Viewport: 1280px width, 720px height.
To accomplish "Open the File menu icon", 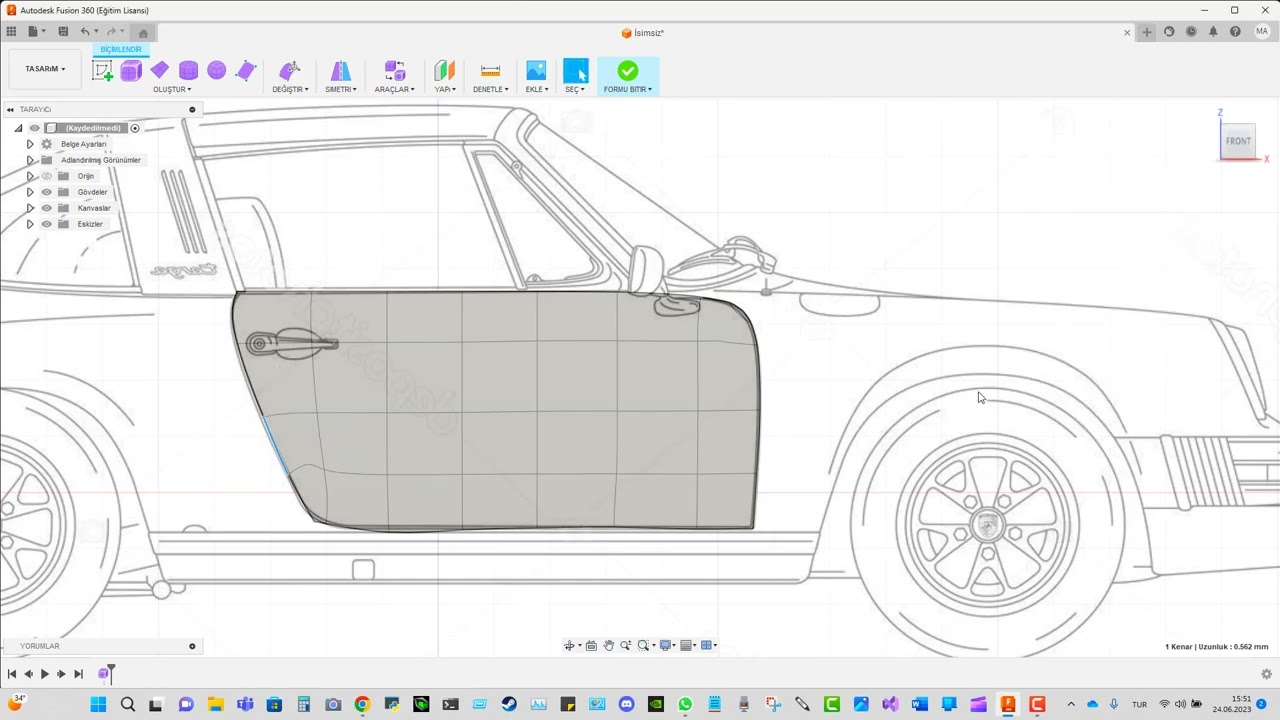I will coord(34,32).
